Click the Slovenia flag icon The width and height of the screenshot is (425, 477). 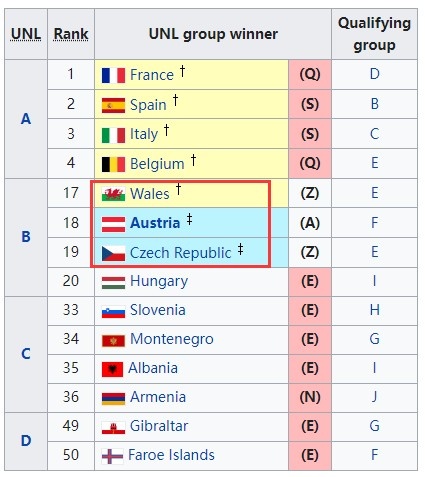click(113, 312)
